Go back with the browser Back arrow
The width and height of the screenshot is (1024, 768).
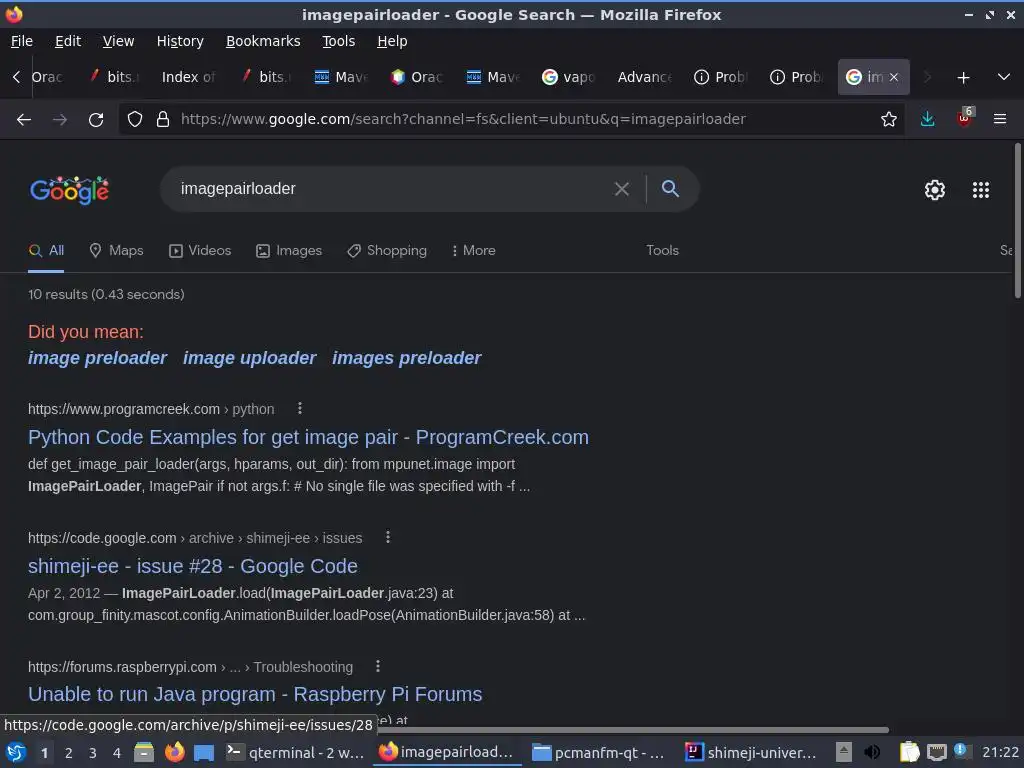click(x=24, y=120)
